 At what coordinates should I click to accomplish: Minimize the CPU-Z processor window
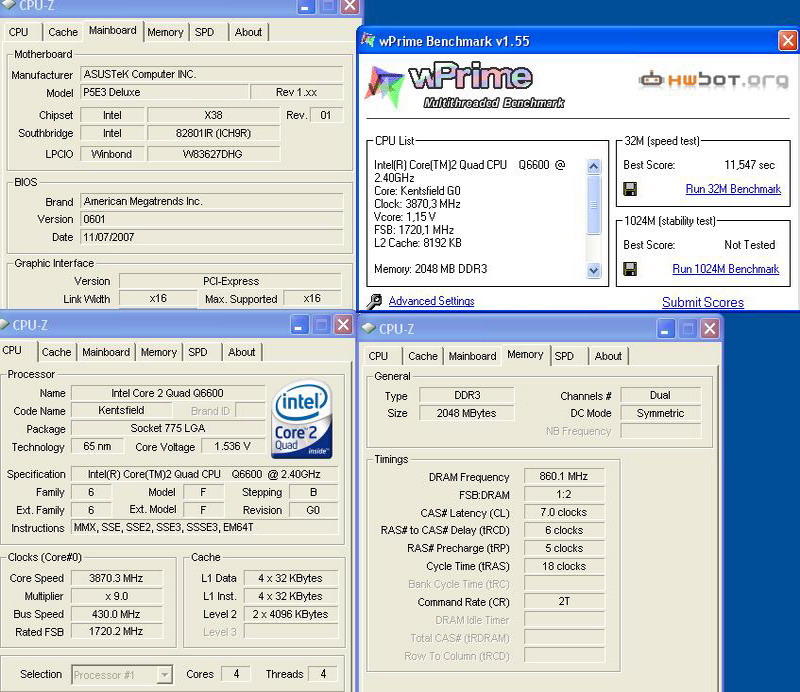(299, 325)
